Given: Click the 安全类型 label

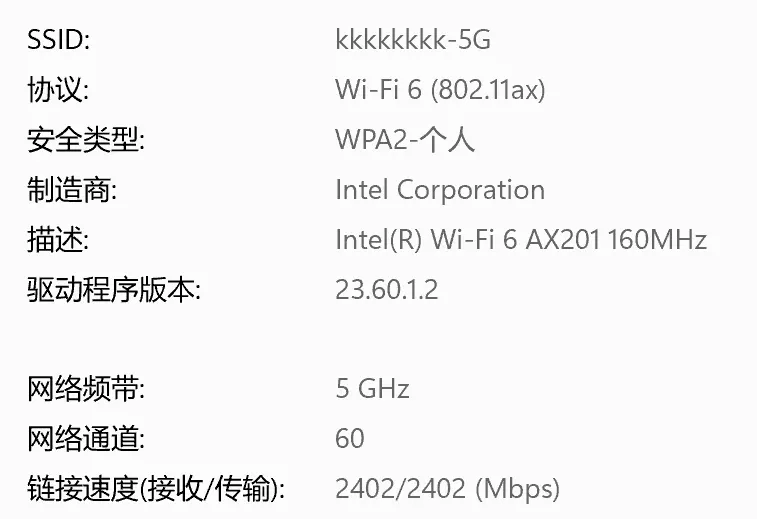Looking at the screenshot, I should tap(86, 140).
